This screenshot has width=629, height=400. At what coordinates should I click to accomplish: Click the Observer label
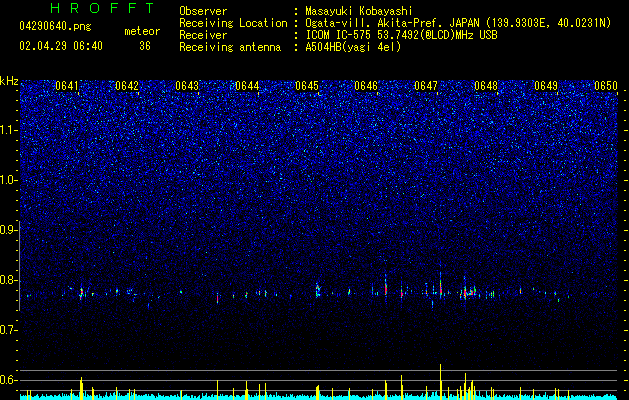click(203, 11)
